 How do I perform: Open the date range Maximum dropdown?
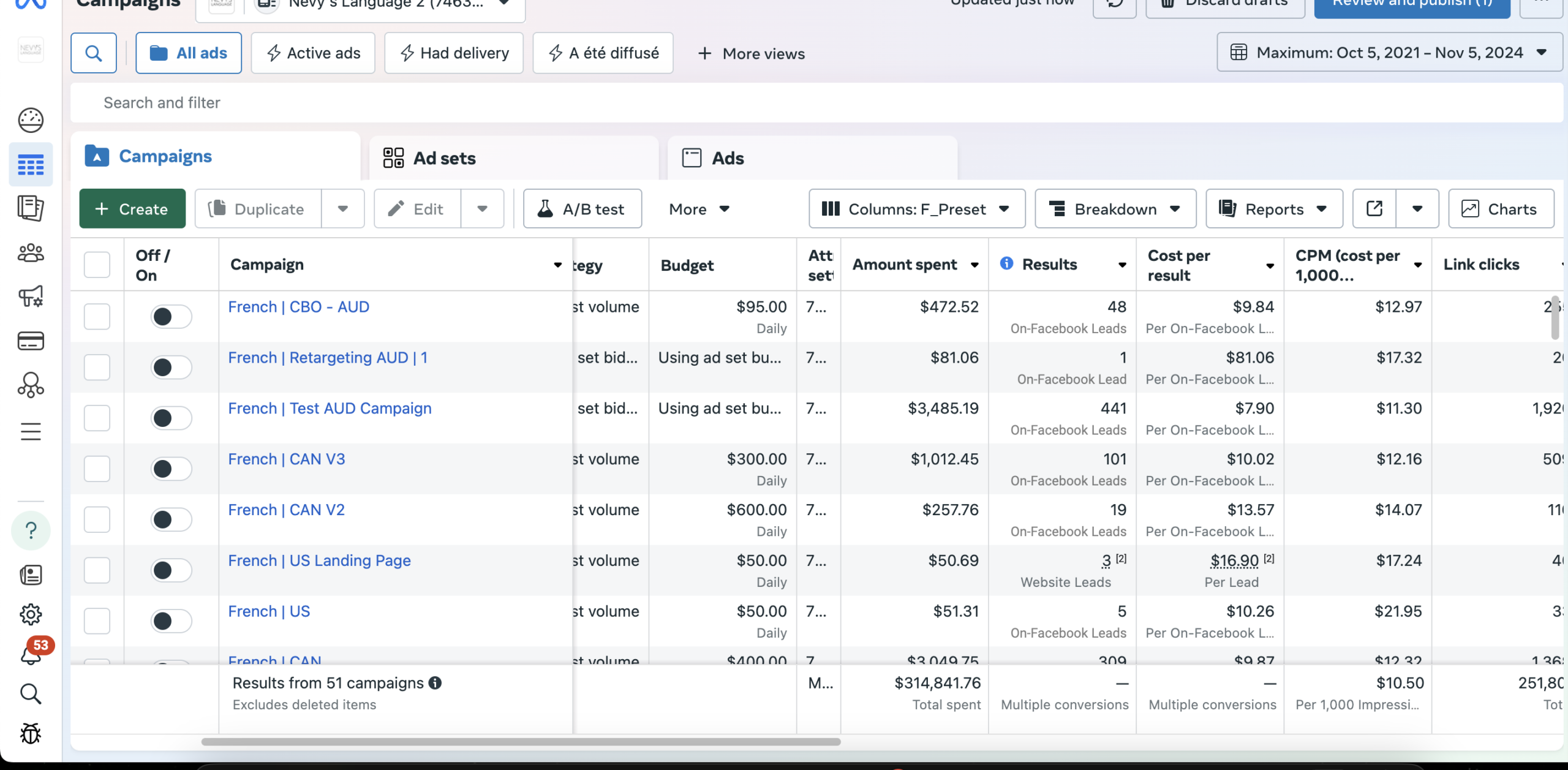point(1389,53)
